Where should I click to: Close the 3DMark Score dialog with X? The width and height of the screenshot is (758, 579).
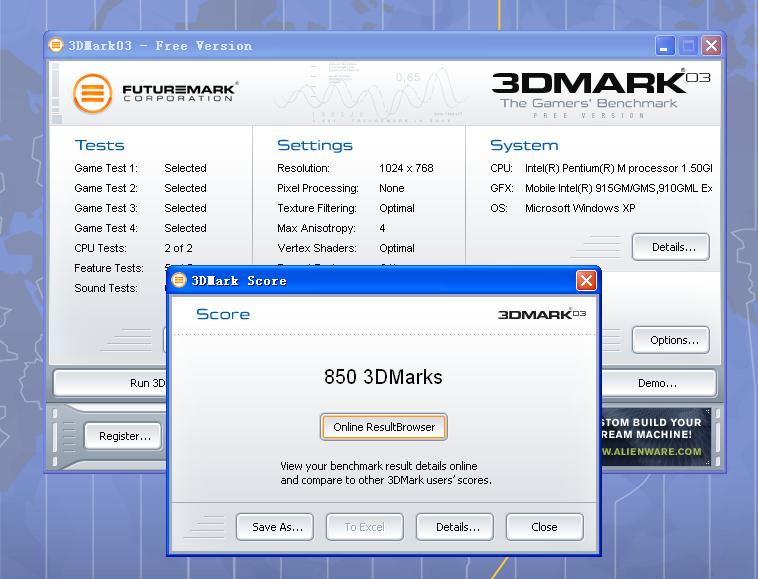pos(586,280)
